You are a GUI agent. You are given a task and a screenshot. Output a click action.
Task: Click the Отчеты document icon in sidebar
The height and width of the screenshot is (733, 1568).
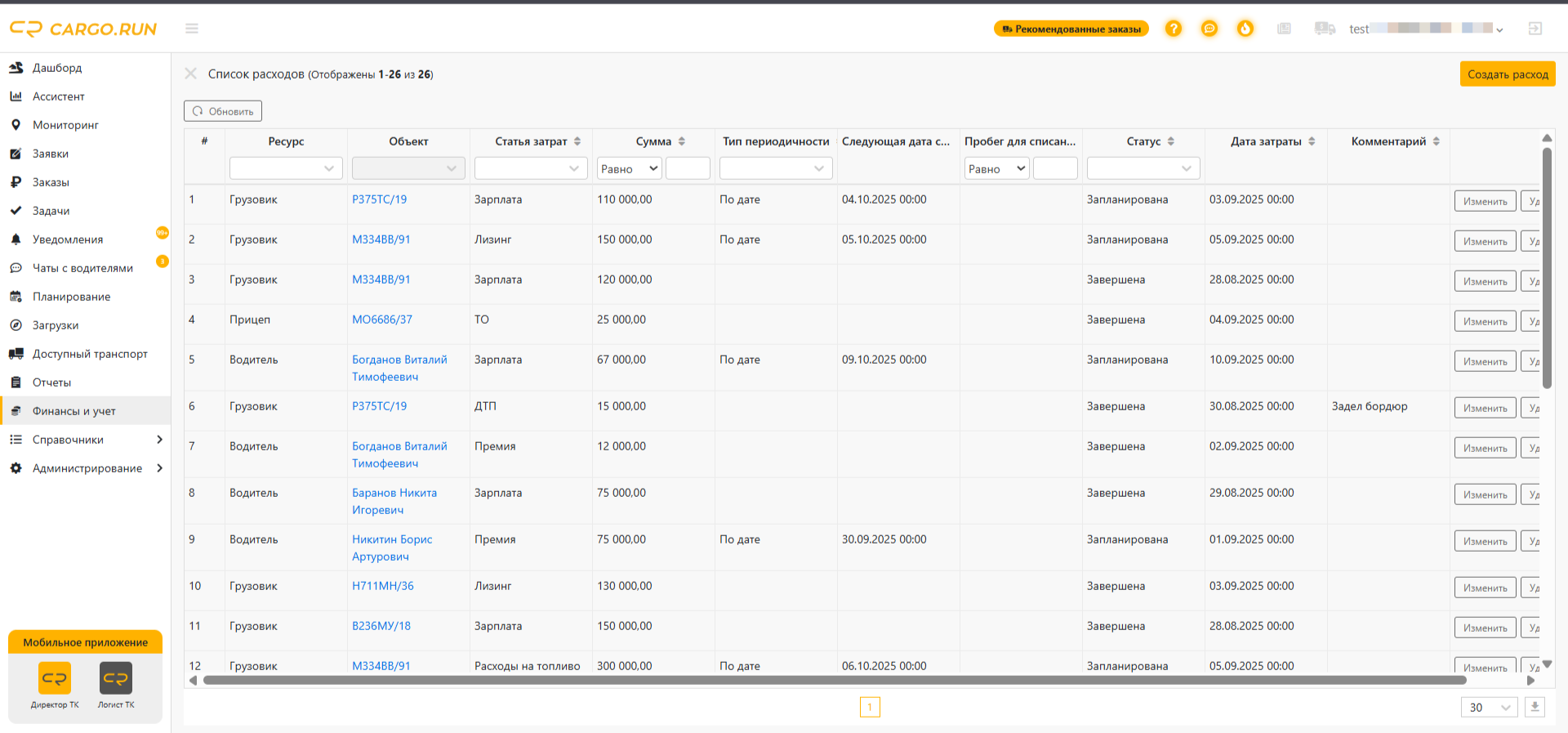click(x=16, y=382)
